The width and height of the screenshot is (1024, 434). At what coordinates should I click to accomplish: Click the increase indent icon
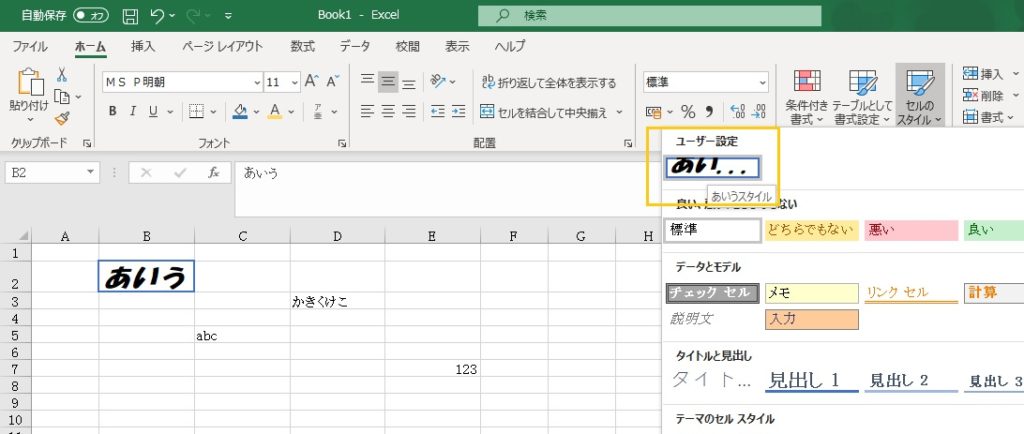pyautogui.click(x=461, y=111)
